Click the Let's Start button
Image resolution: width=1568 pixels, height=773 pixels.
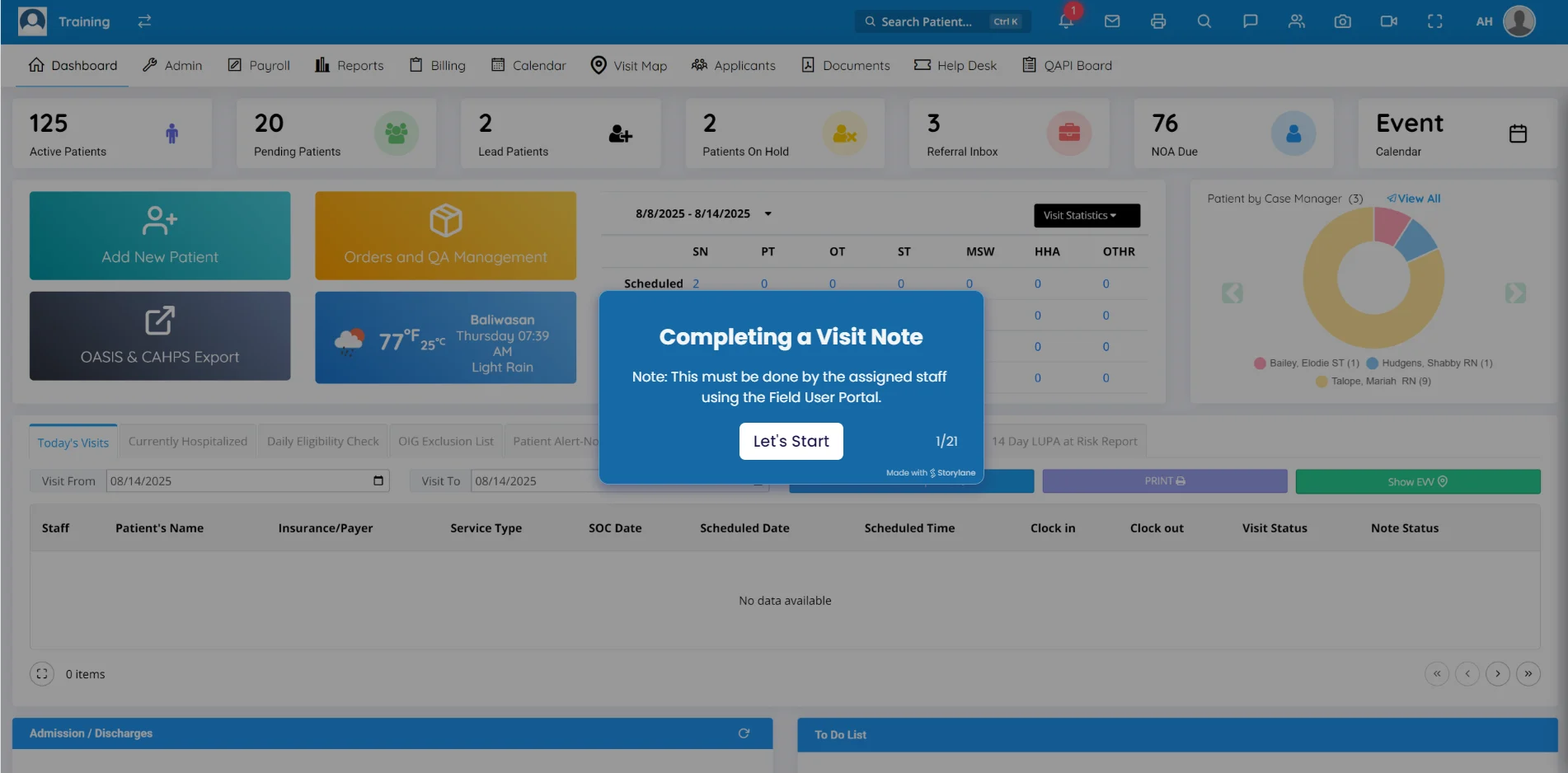click(x=791, y=442)
